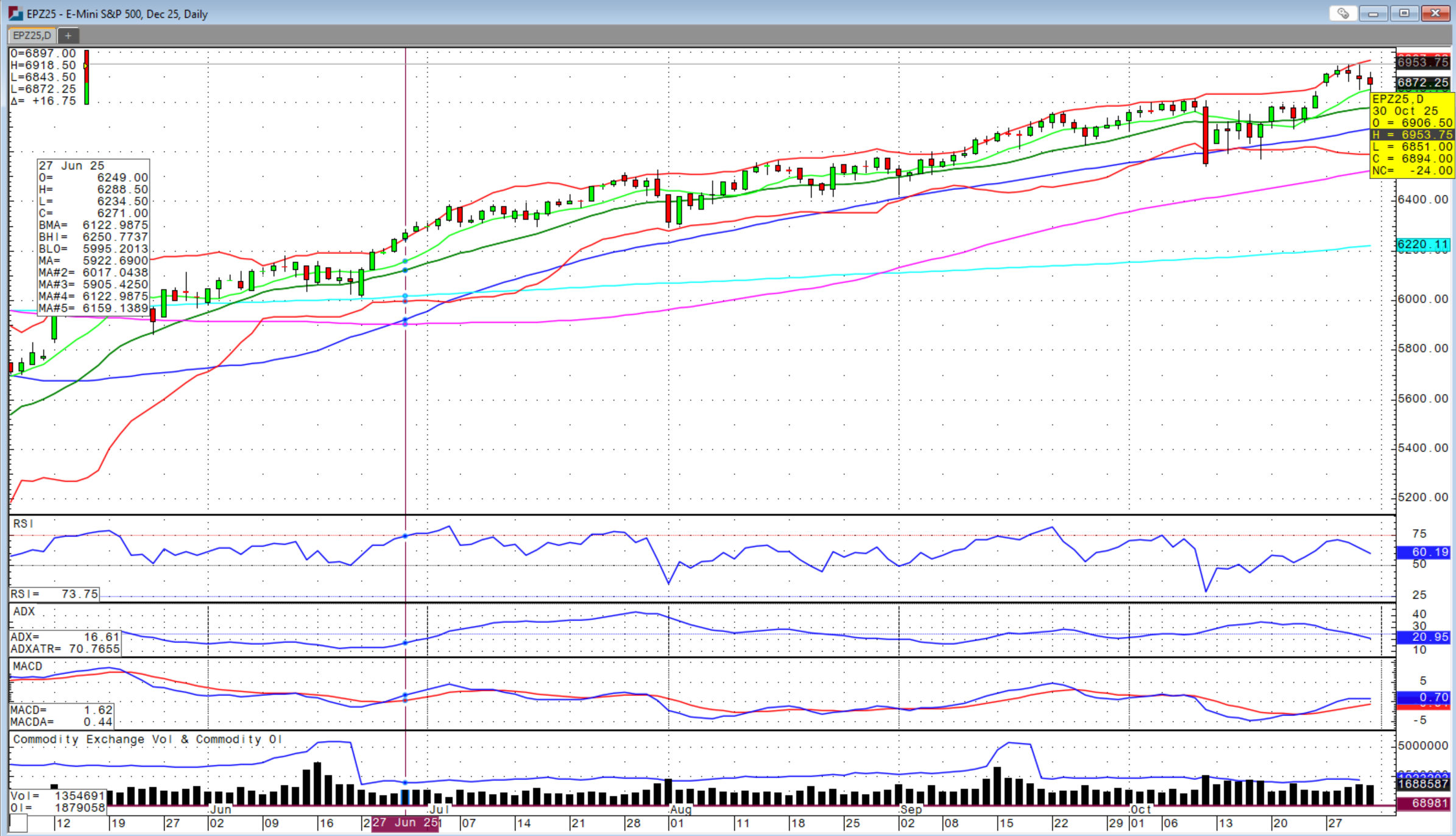Click the CQG logo in title bar
Screen dimensions: 1456x836
point(15,13)
